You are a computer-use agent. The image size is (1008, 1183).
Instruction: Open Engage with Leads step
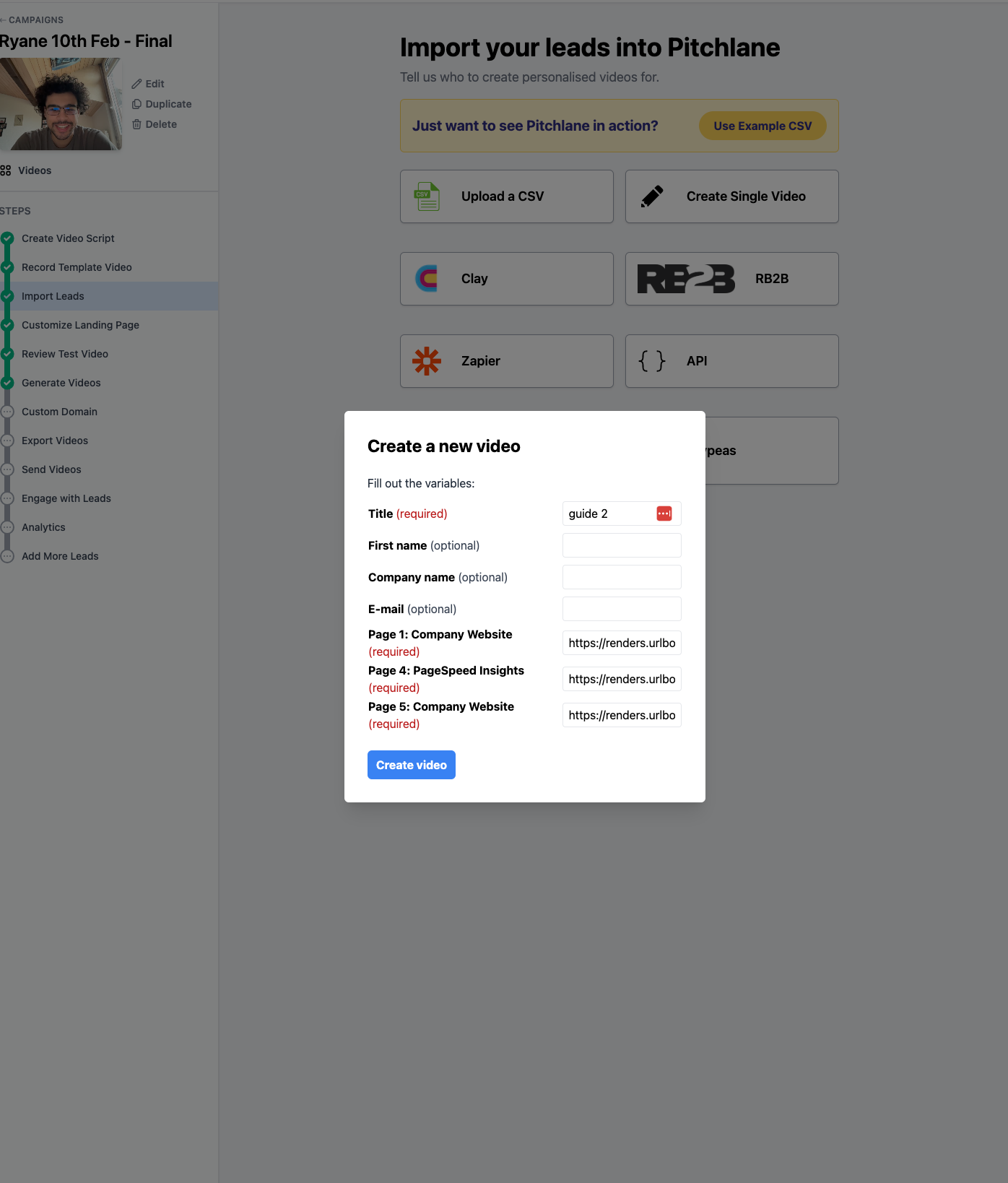tap(109, 498)
